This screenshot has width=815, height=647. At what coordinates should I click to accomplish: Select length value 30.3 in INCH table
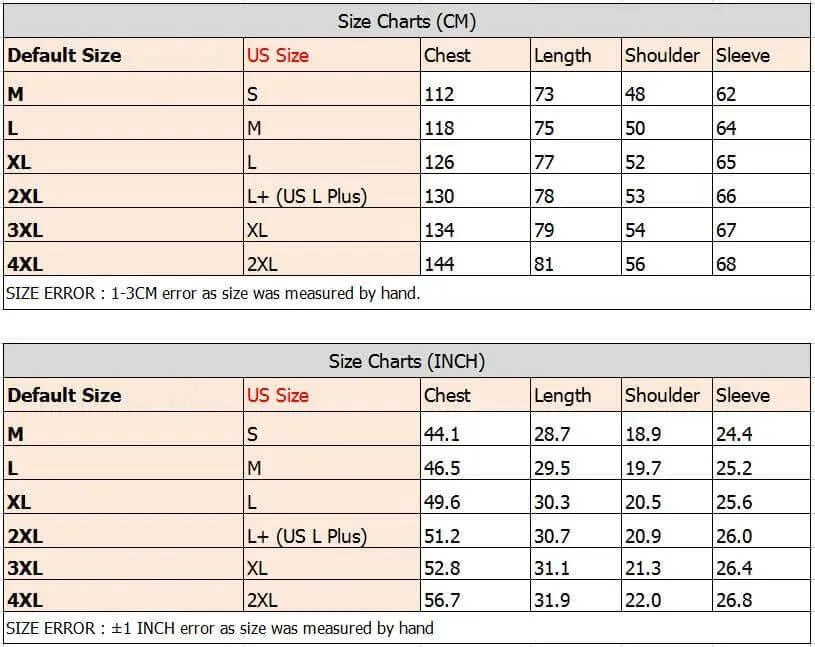[552, 502]
